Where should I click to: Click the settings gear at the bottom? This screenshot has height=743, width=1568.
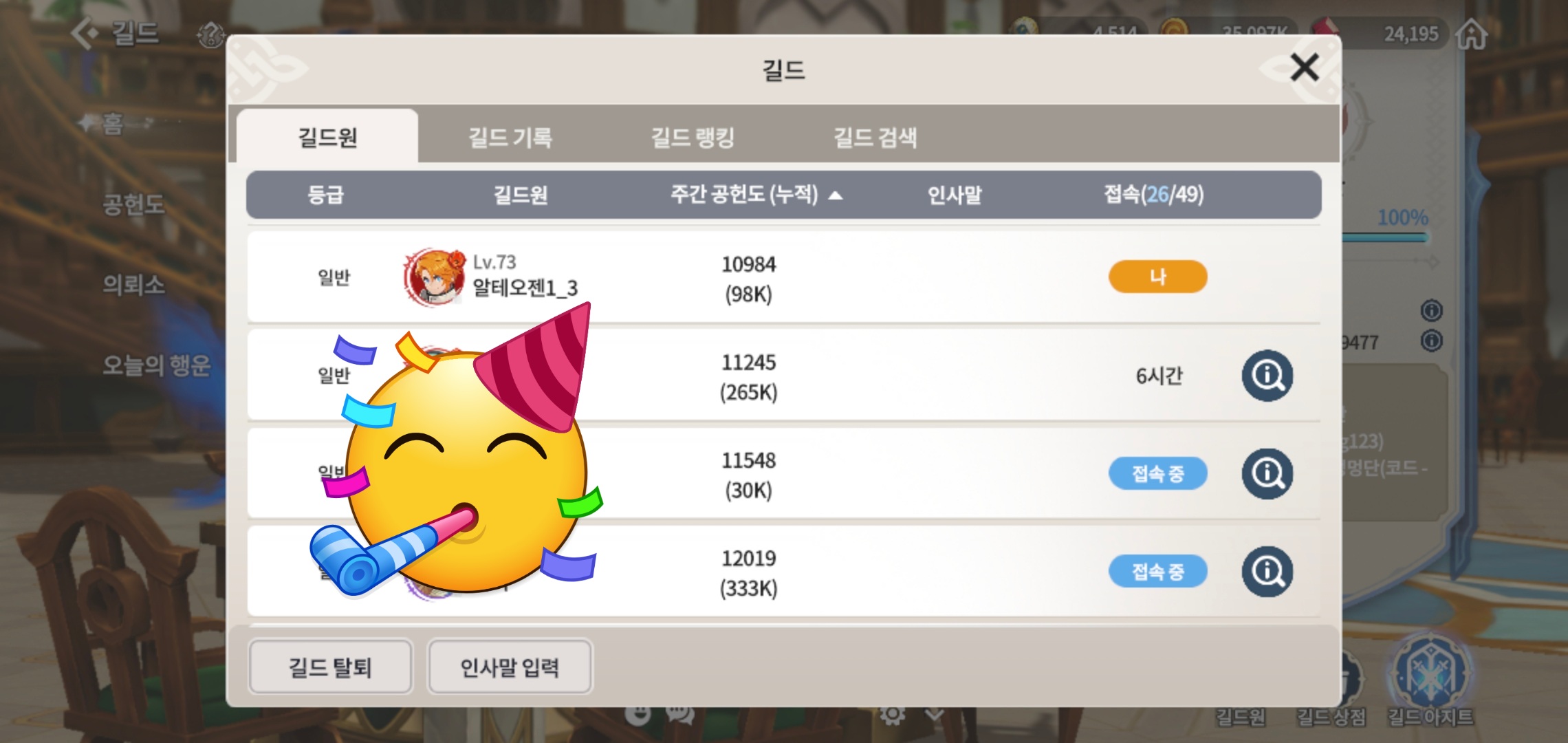[x=892, y=715]
